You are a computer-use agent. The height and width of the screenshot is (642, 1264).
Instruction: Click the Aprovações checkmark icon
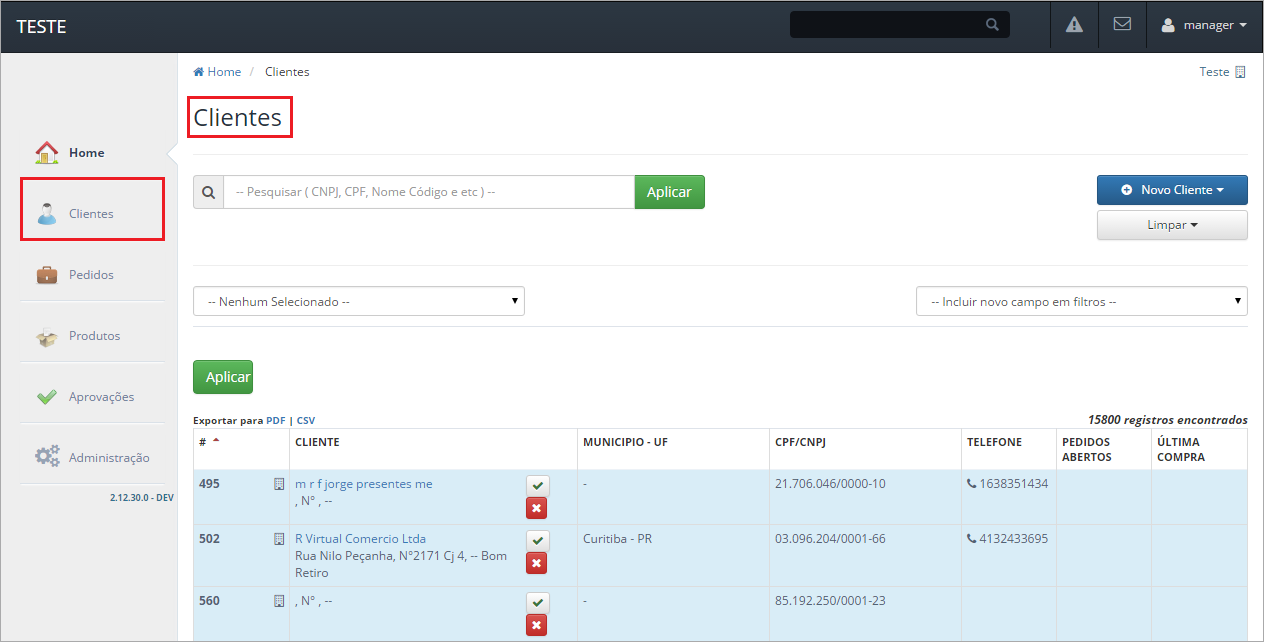(47, 397)
